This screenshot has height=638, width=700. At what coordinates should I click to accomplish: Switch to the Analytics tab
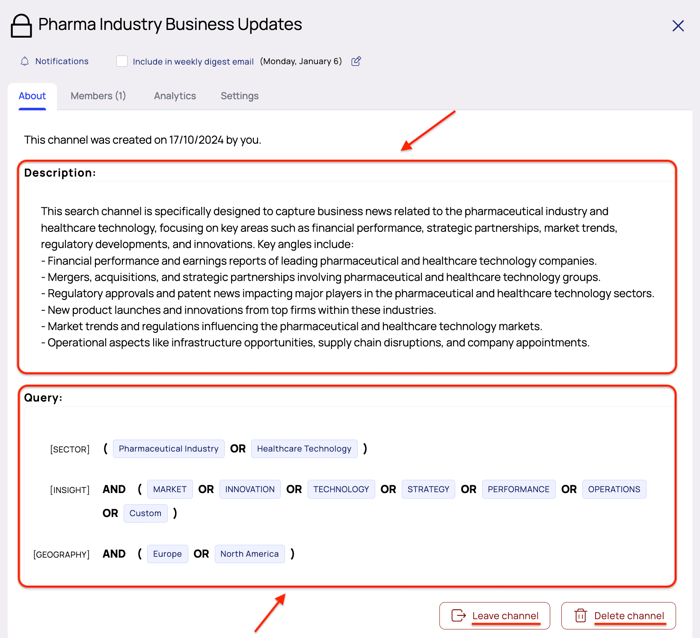pos(175,96)
